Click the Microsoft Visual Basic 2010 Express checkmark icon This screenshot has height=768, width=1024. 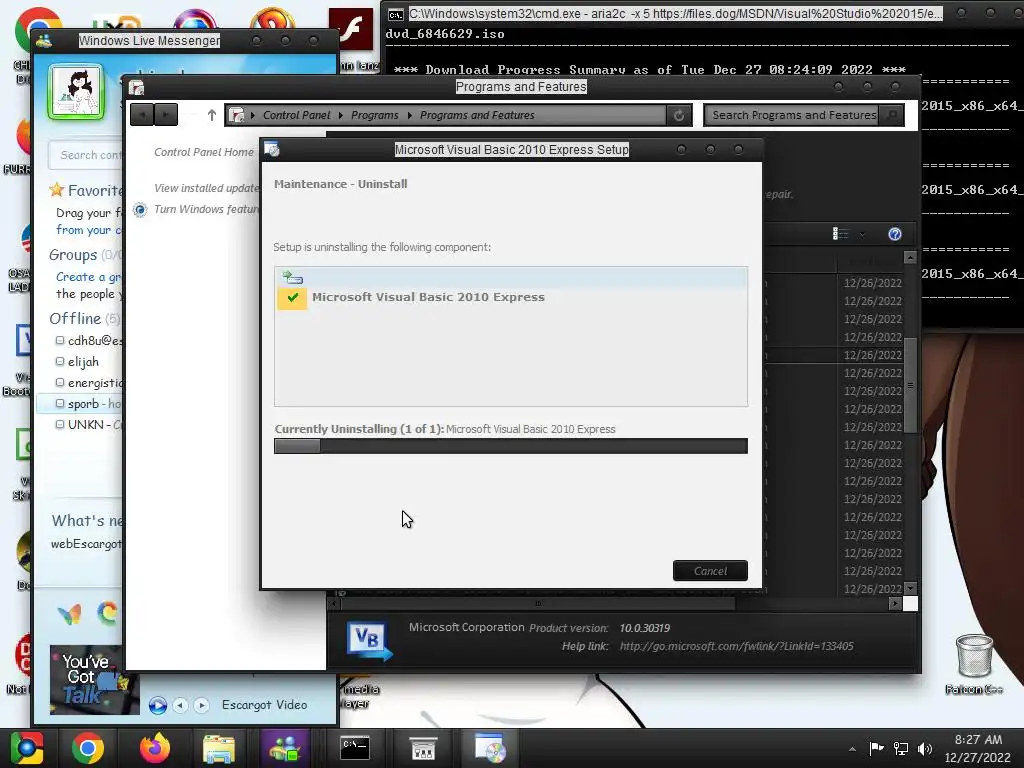[x=292, y=298]
